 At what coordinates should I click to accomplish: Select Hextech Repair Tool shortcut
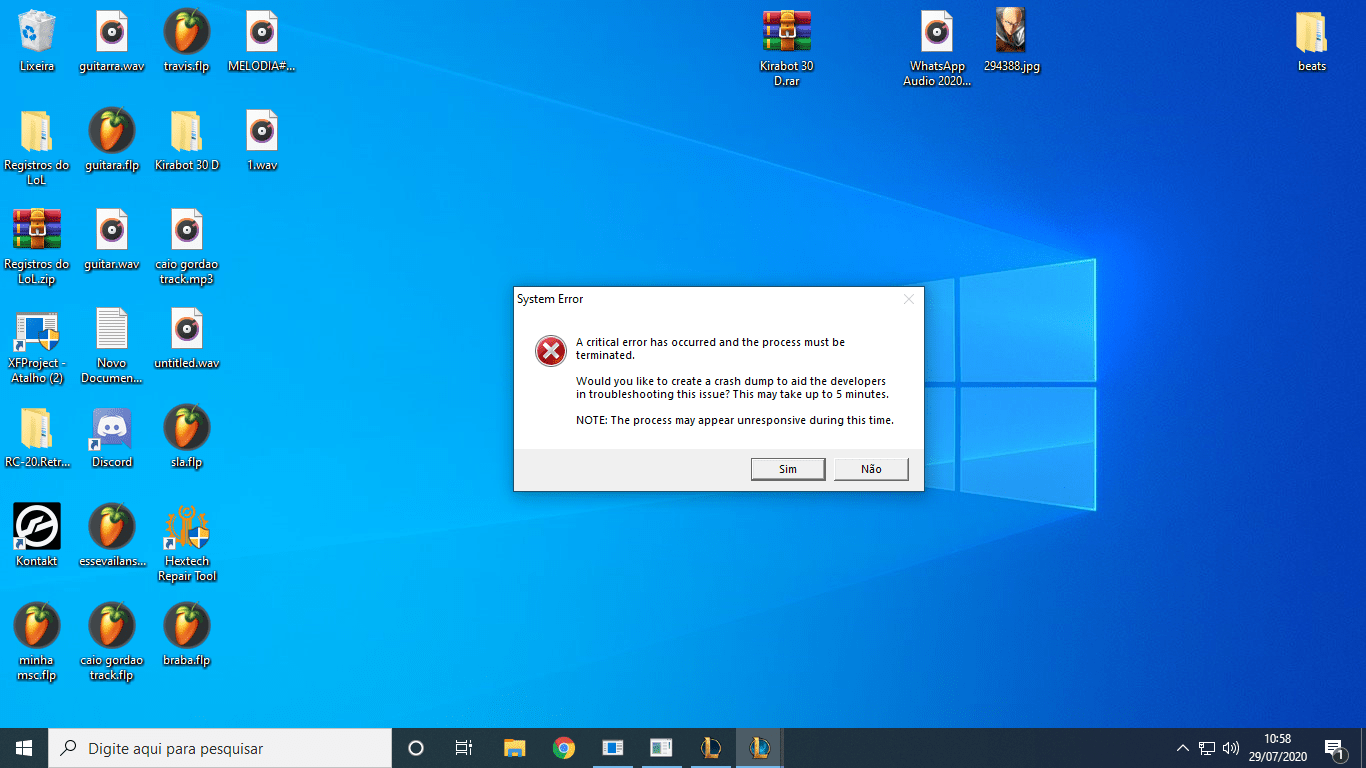point(187,543)
